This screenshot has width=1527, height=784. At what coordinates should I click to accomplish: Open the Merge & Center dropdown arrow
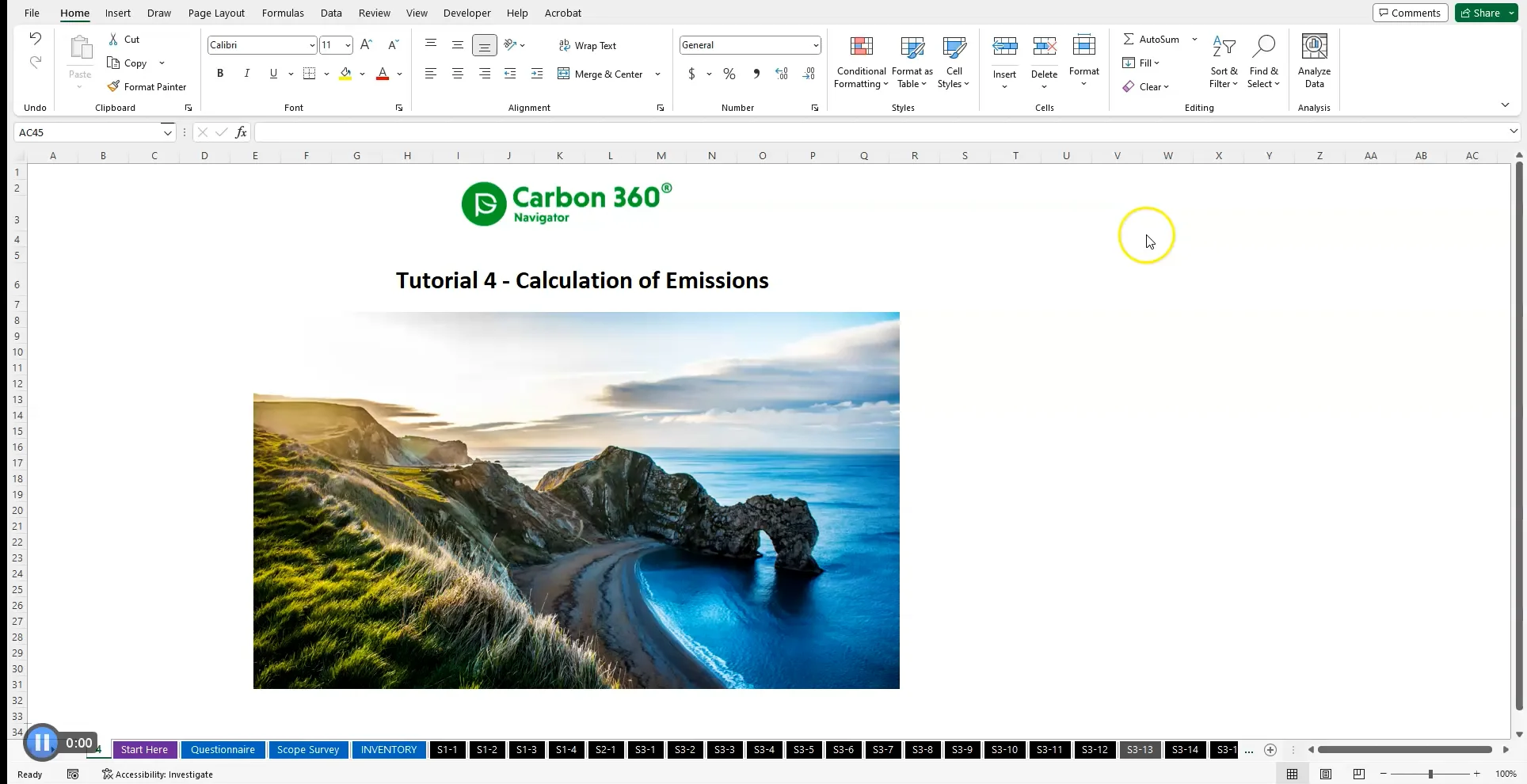pyautogui.click(x=657, y=74)
